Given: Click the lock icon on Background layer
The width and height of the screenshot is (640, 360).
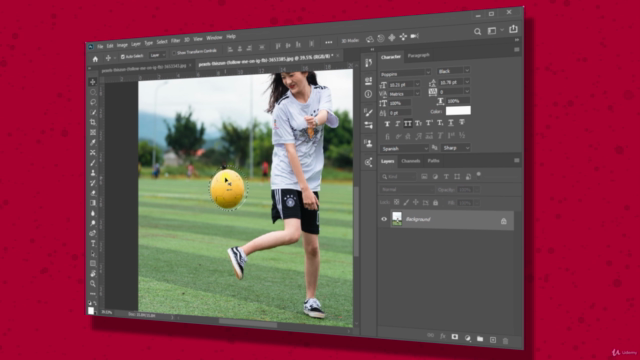Looking at the screenshot, I should pyautogui.click(x=504, y=221).
